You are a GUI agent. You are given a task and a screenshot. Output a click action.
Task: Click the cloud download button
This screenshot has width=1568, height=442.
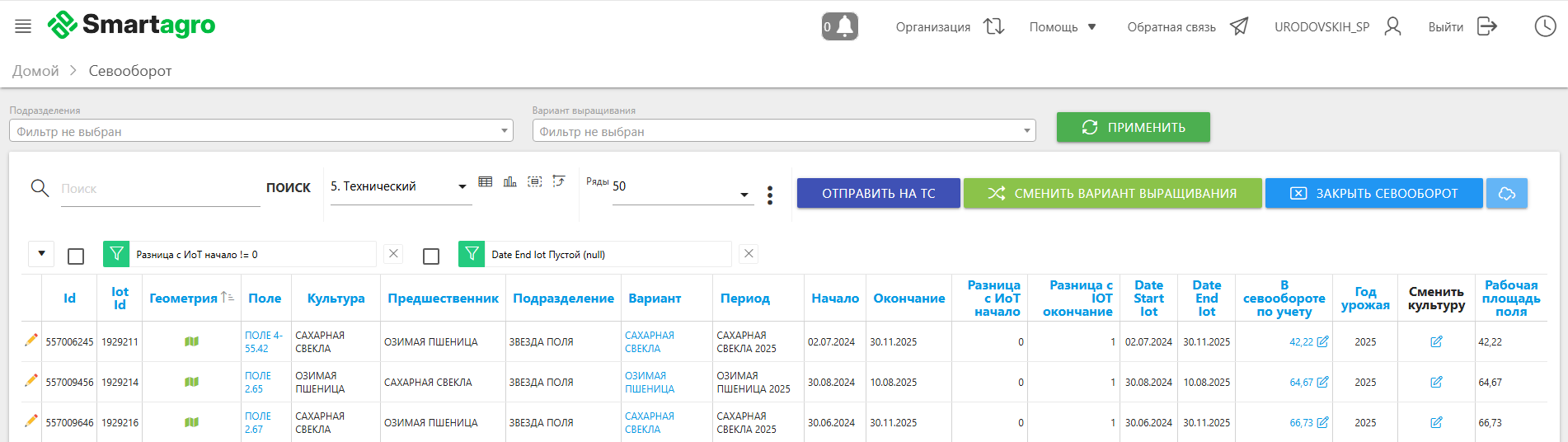tap(1506, 193)
